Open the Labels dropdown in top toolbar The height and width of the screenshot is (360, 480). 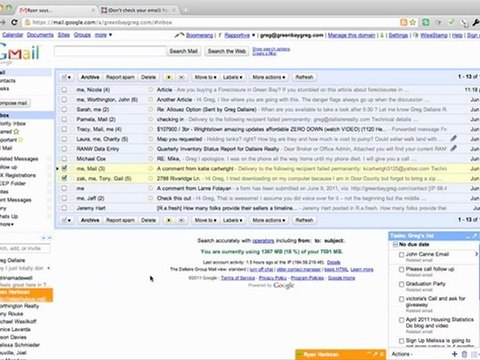pyautogui.click(x=232, y=77)
